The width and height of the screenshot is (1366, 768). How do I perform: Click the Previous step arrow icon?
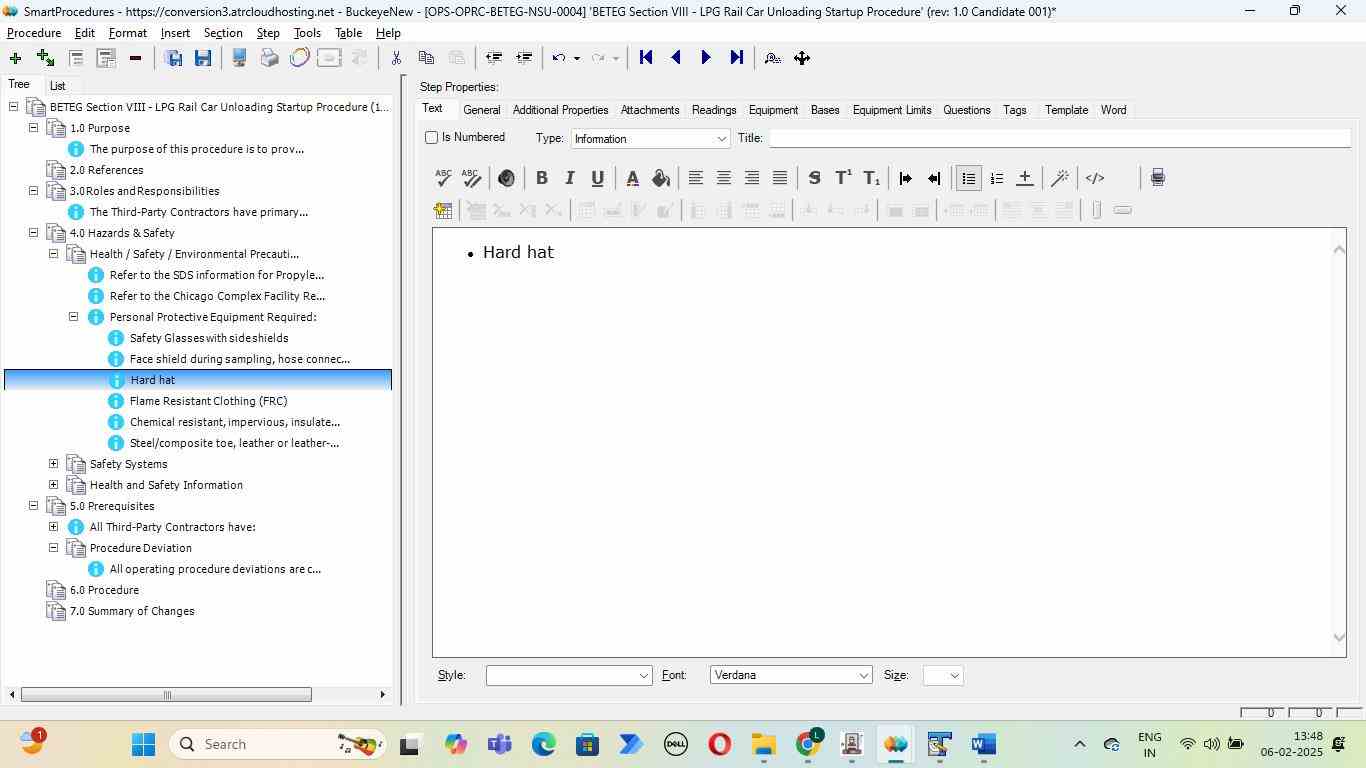click(x=676, y=58)
